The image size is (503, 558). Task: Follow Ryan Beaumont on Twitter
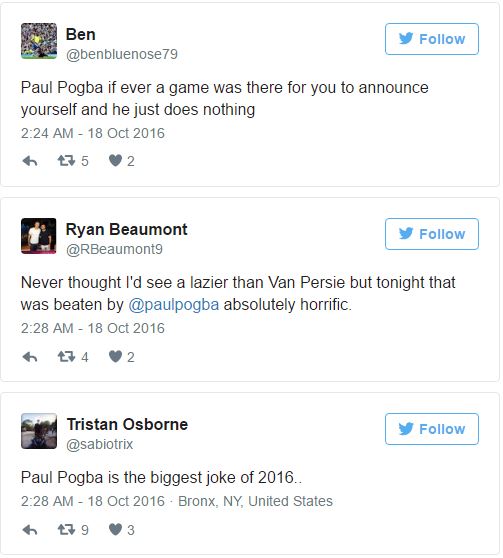tap(431, 234)
